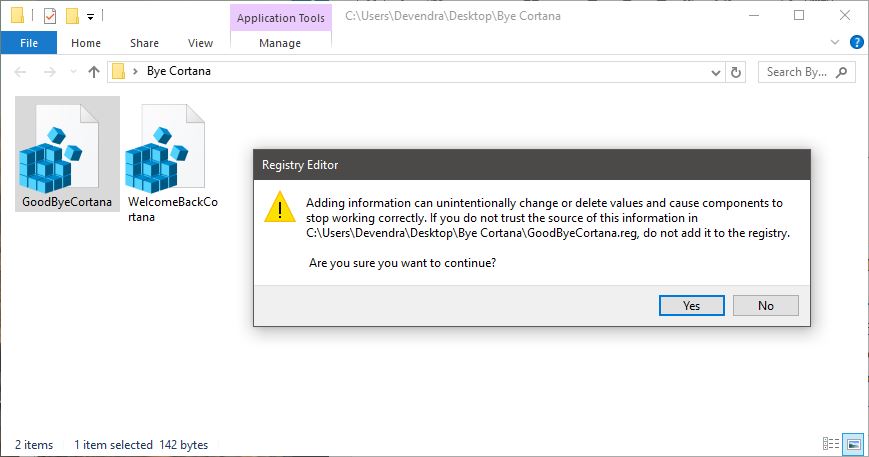Switch to the Home ribbon tab
This screenshot has width=869, height=457.
tap(86, 43)
